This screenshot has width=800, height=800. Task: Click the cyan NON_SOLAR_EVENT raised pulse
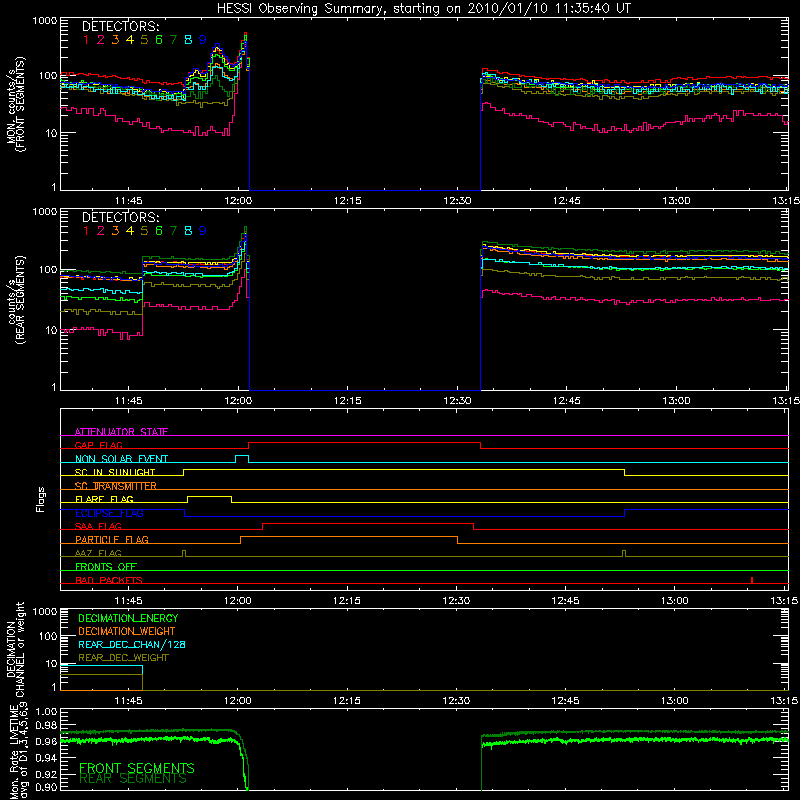click(x=242, y=459)
